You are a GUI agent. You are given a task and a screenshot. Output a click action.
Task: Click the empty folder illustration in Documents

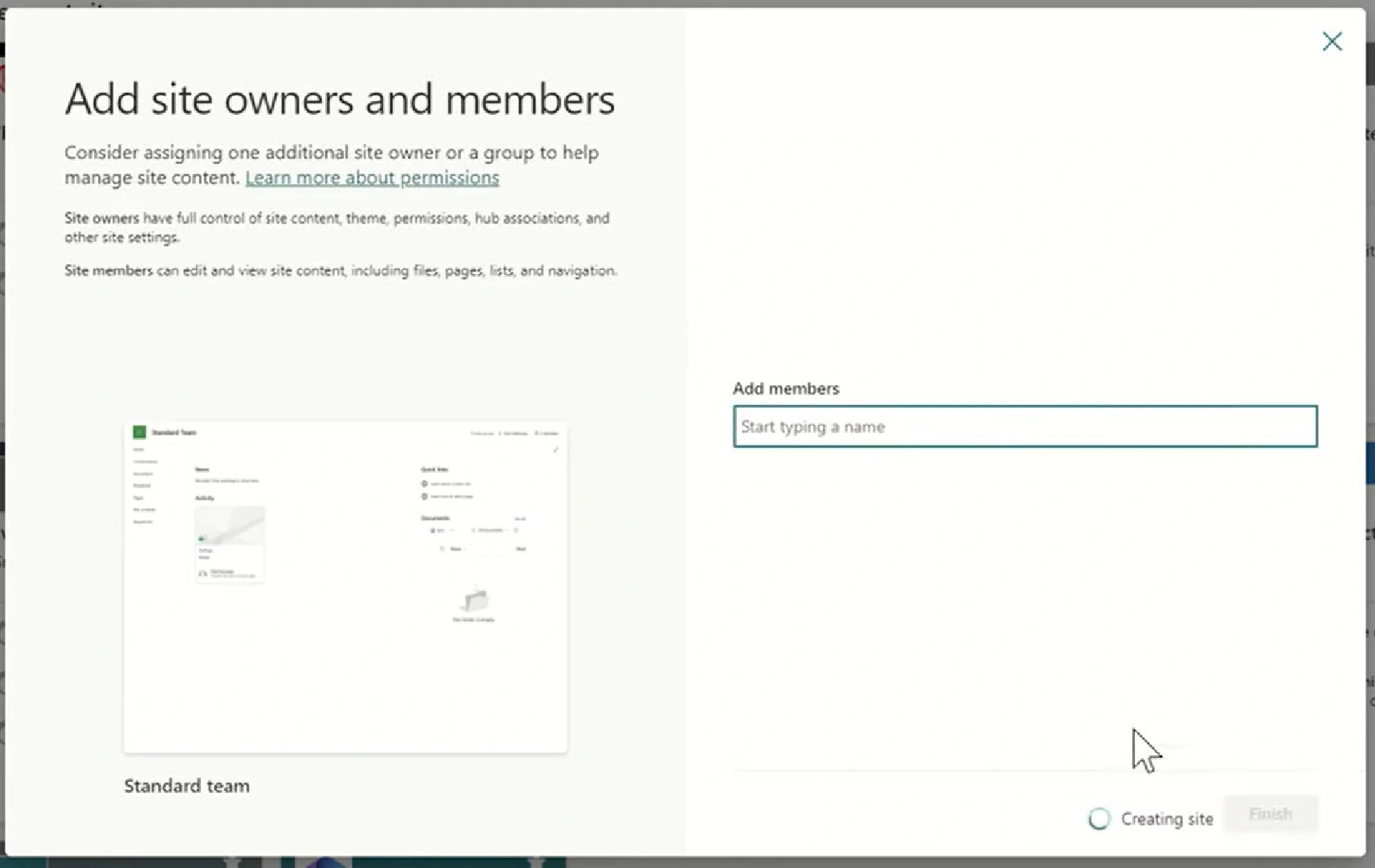click(x=475, y=602)
